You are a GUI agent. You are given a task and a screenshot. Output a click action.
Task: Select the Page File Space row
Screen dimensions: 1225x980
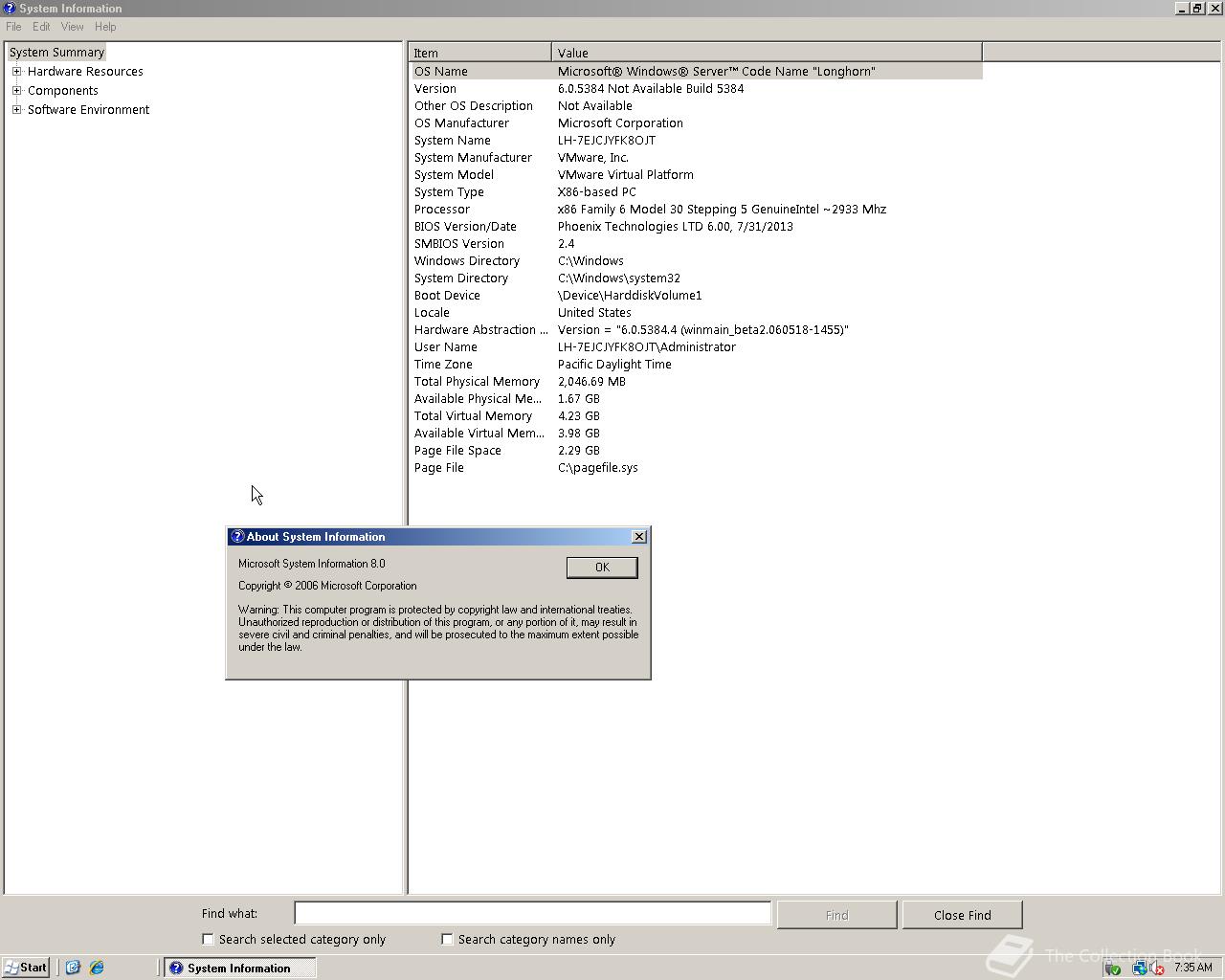(x=697, y=451)
